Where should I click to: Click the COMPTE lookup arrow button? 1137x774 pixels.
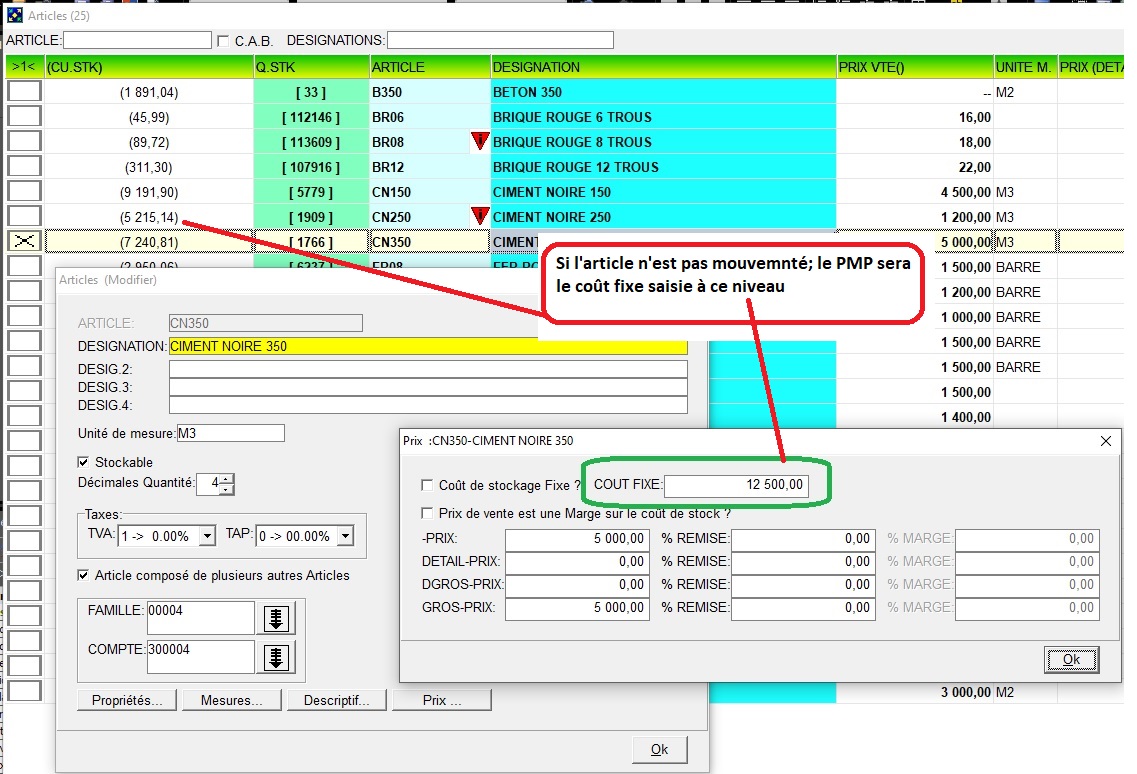point(277,658)
